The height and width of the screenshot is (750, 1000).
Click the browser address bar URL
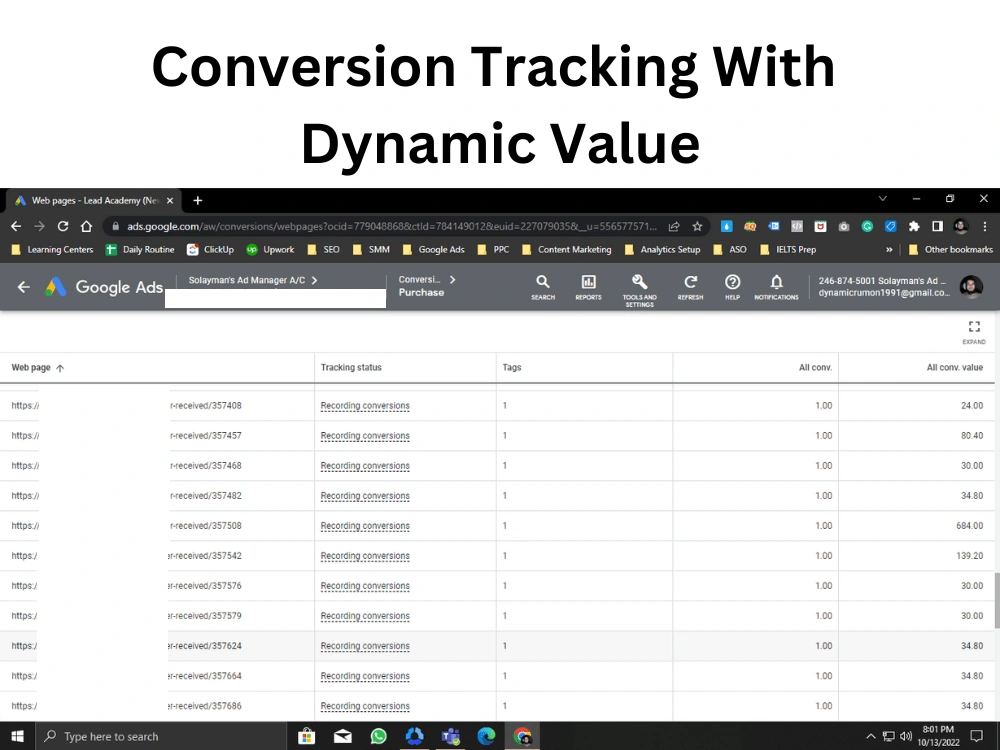click(391, 226)
